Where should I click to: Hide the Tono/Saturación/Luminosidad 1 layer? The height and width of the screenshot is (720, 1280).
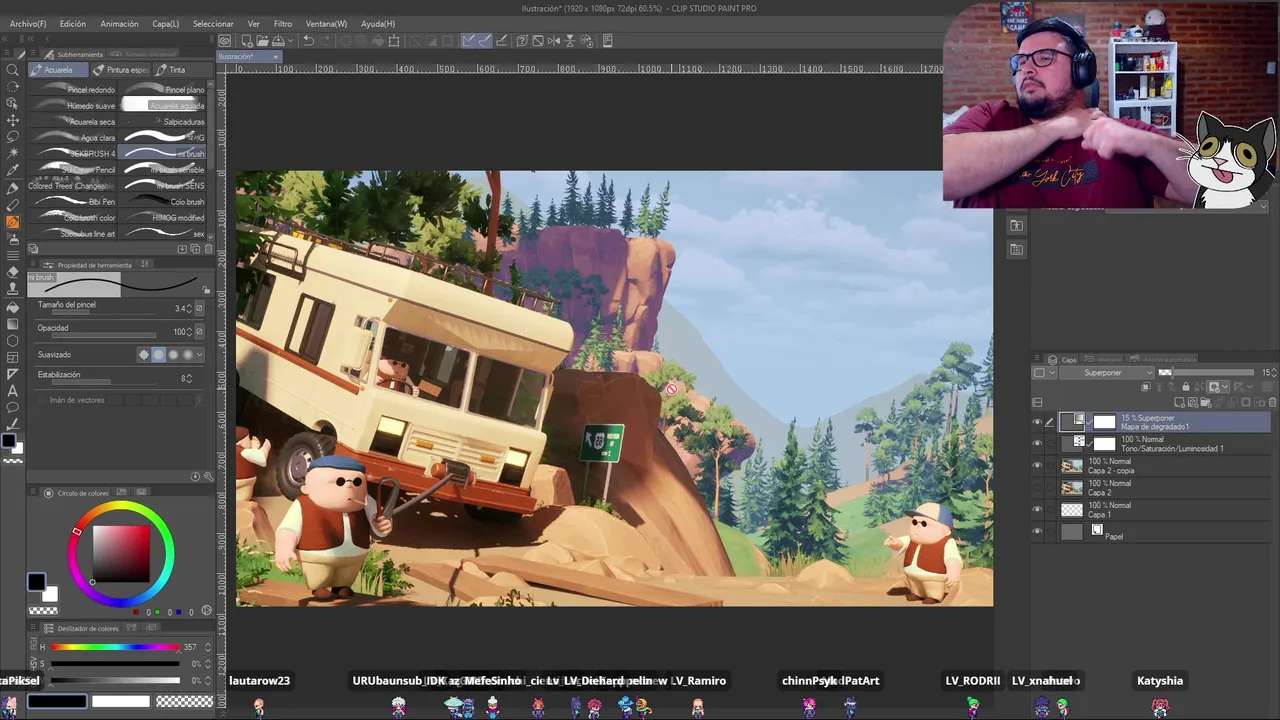1037,444
